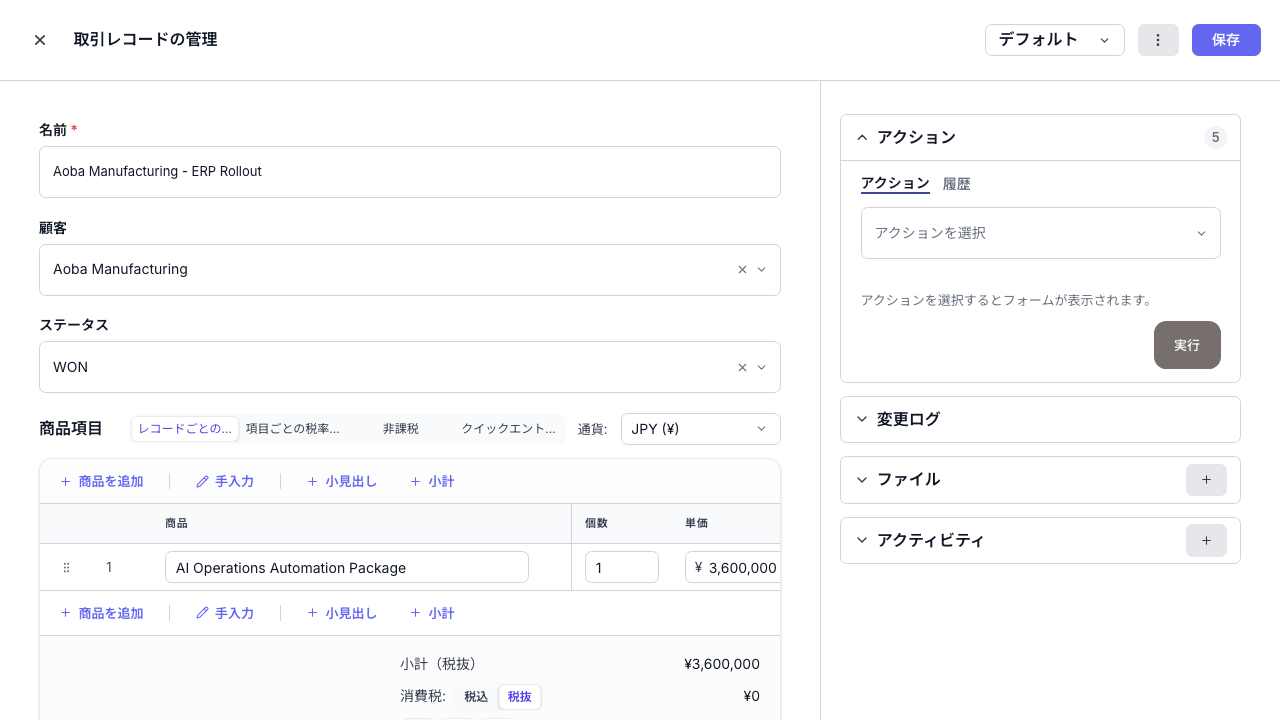This screenshot has width=1280, height=720.
Task: Clear the WON ステータス with the × icon
Action: point(742,367)
